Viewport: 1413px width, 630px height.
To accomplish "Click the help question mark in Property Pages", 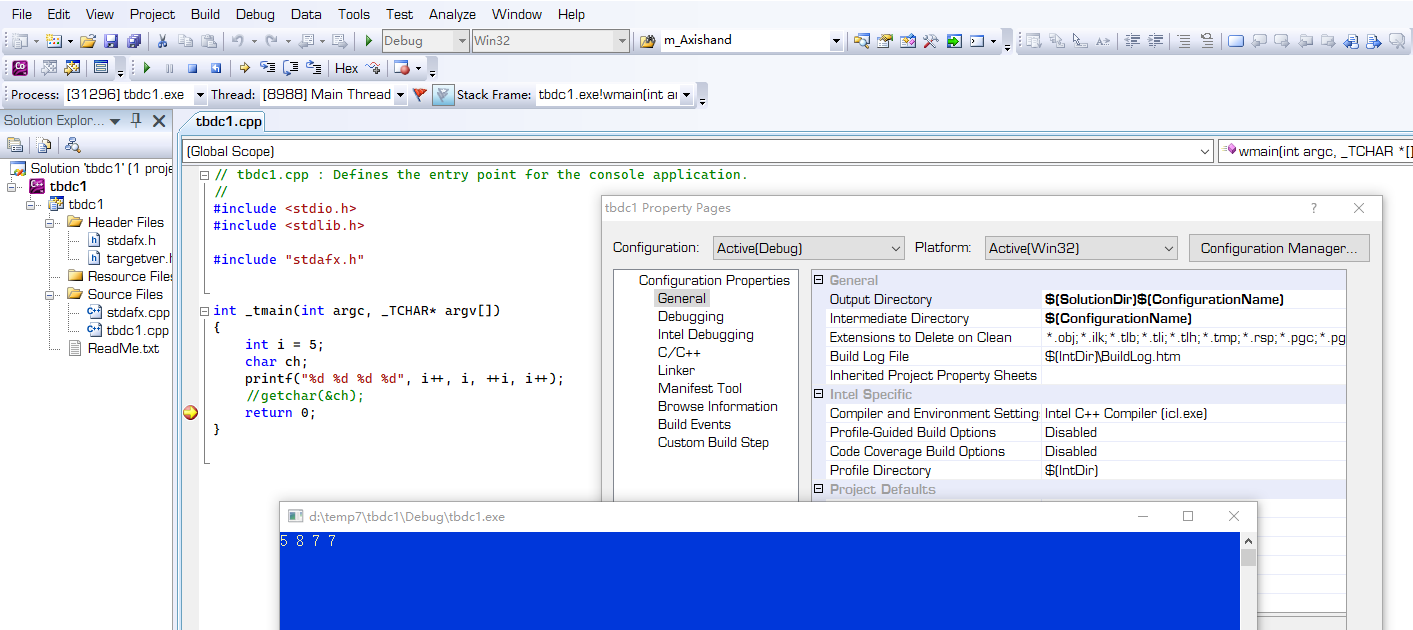I will pos(1313,208).
